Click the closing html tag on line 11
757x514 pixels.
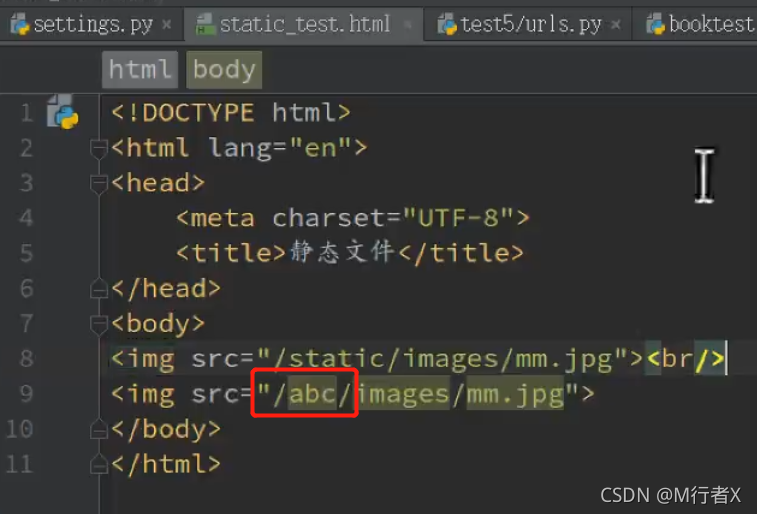(x=166, y=464)
